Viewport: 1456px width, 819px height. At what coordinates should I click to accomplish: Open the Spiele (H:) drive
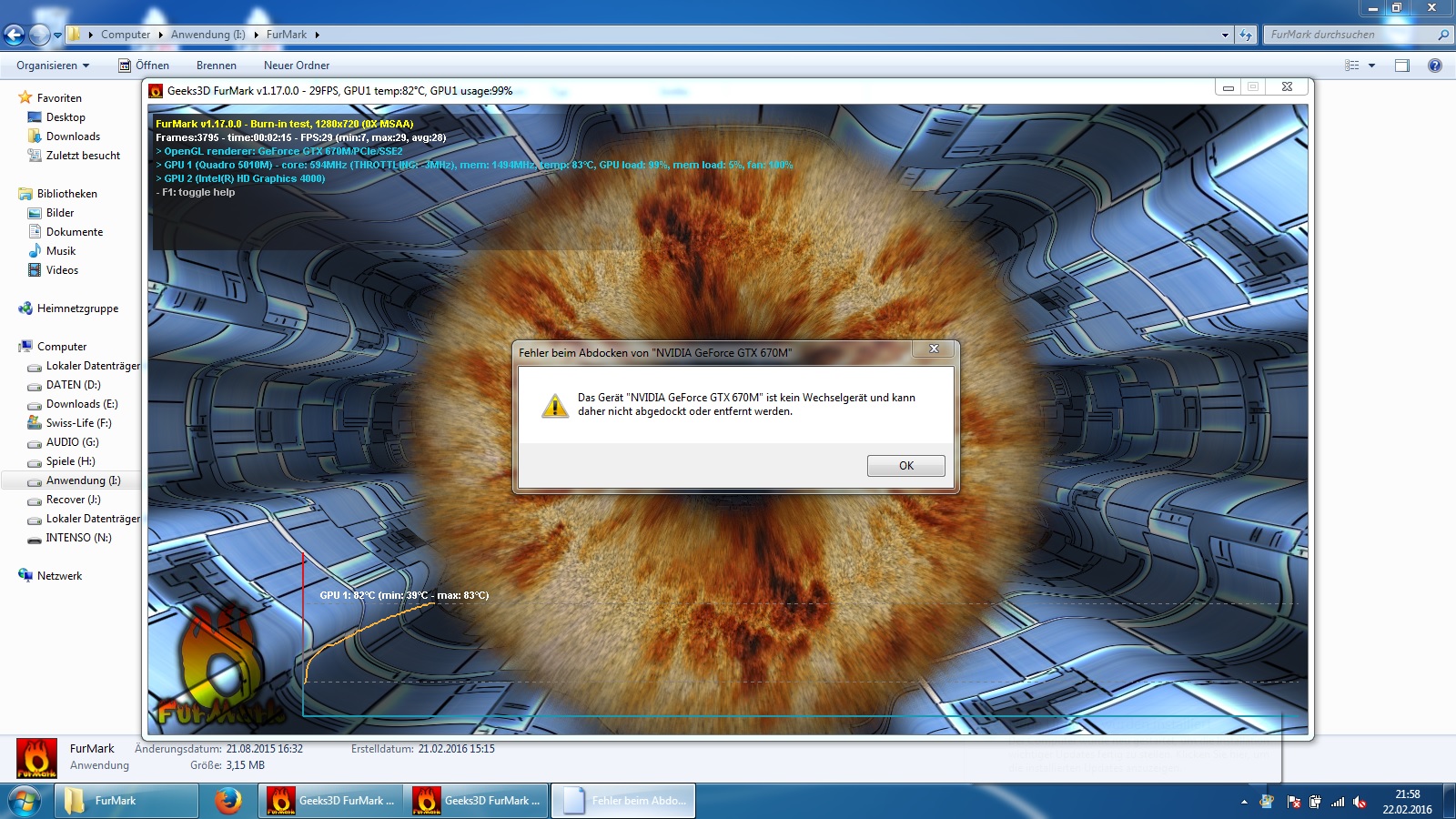tap(70, 461)
